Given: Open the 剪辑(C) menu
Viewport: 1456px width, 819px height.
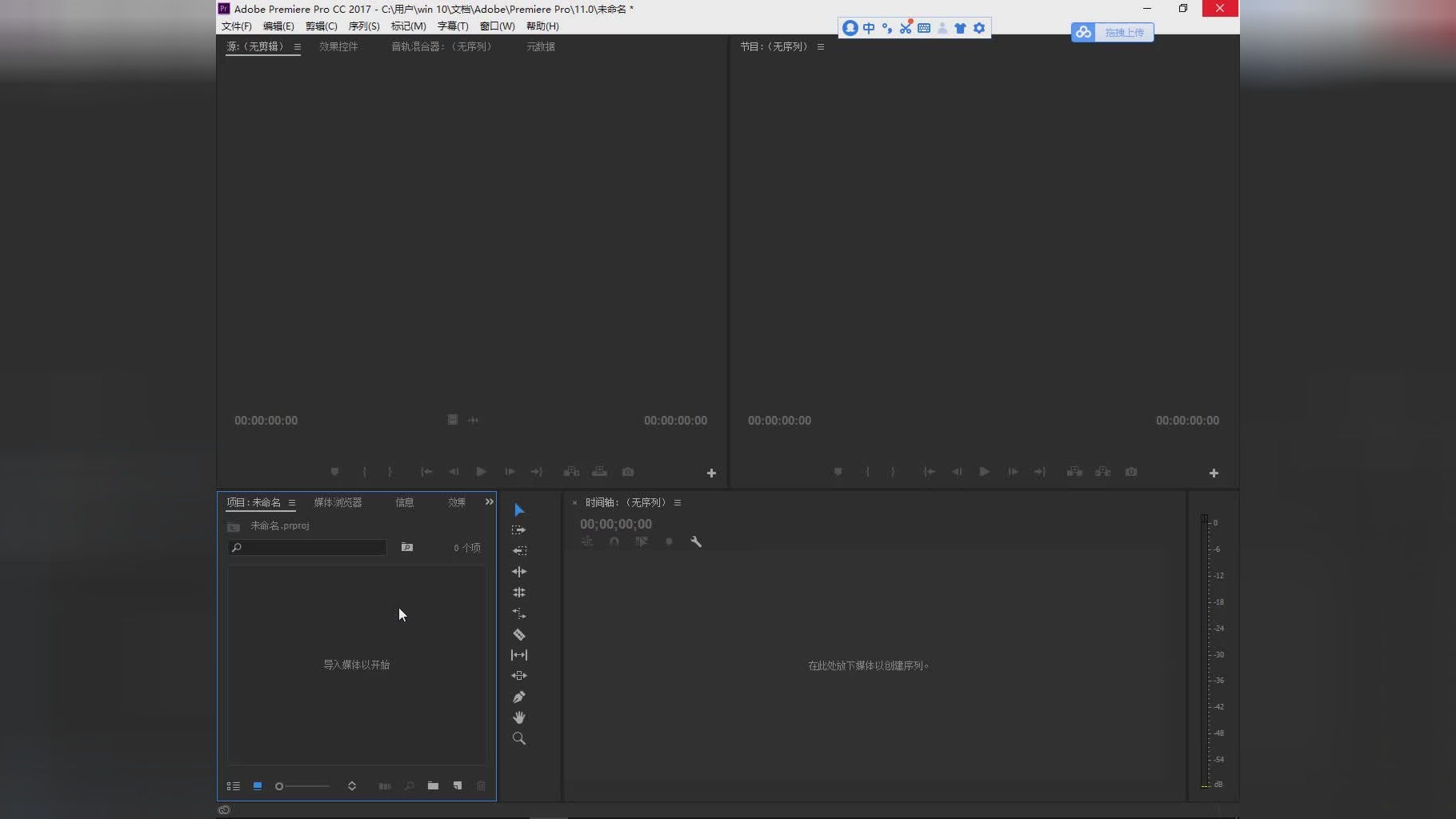Looking at the screenshot, I should coord(322,26).
